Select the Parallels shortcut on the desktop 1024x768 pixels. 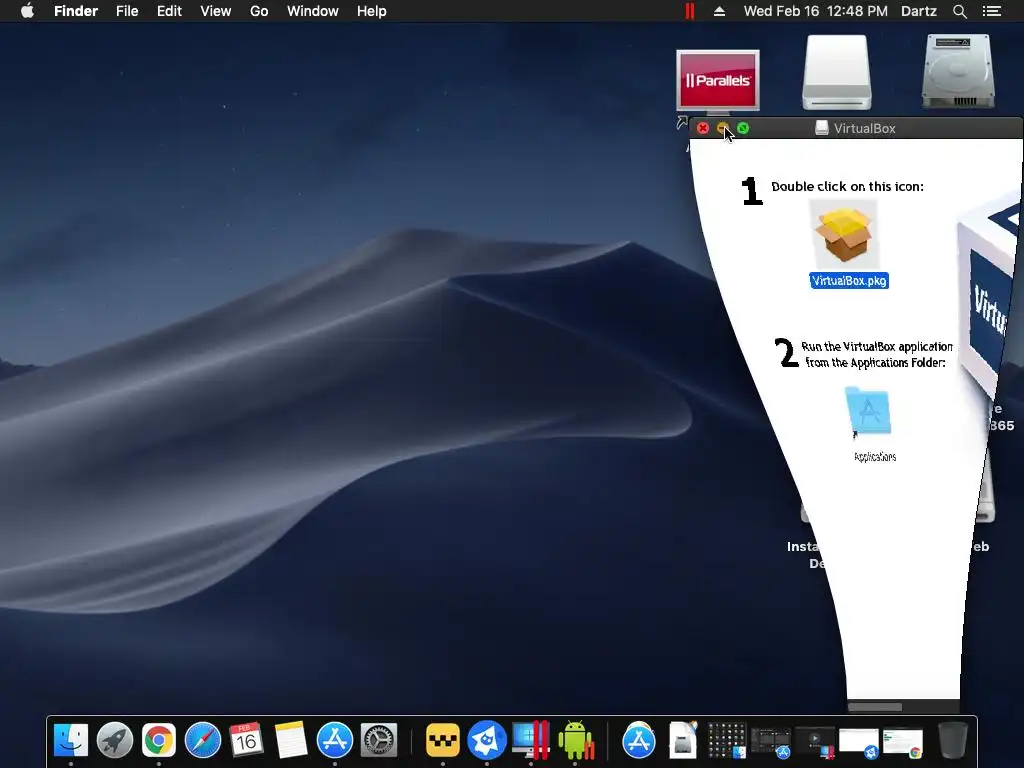pos(718,81)
